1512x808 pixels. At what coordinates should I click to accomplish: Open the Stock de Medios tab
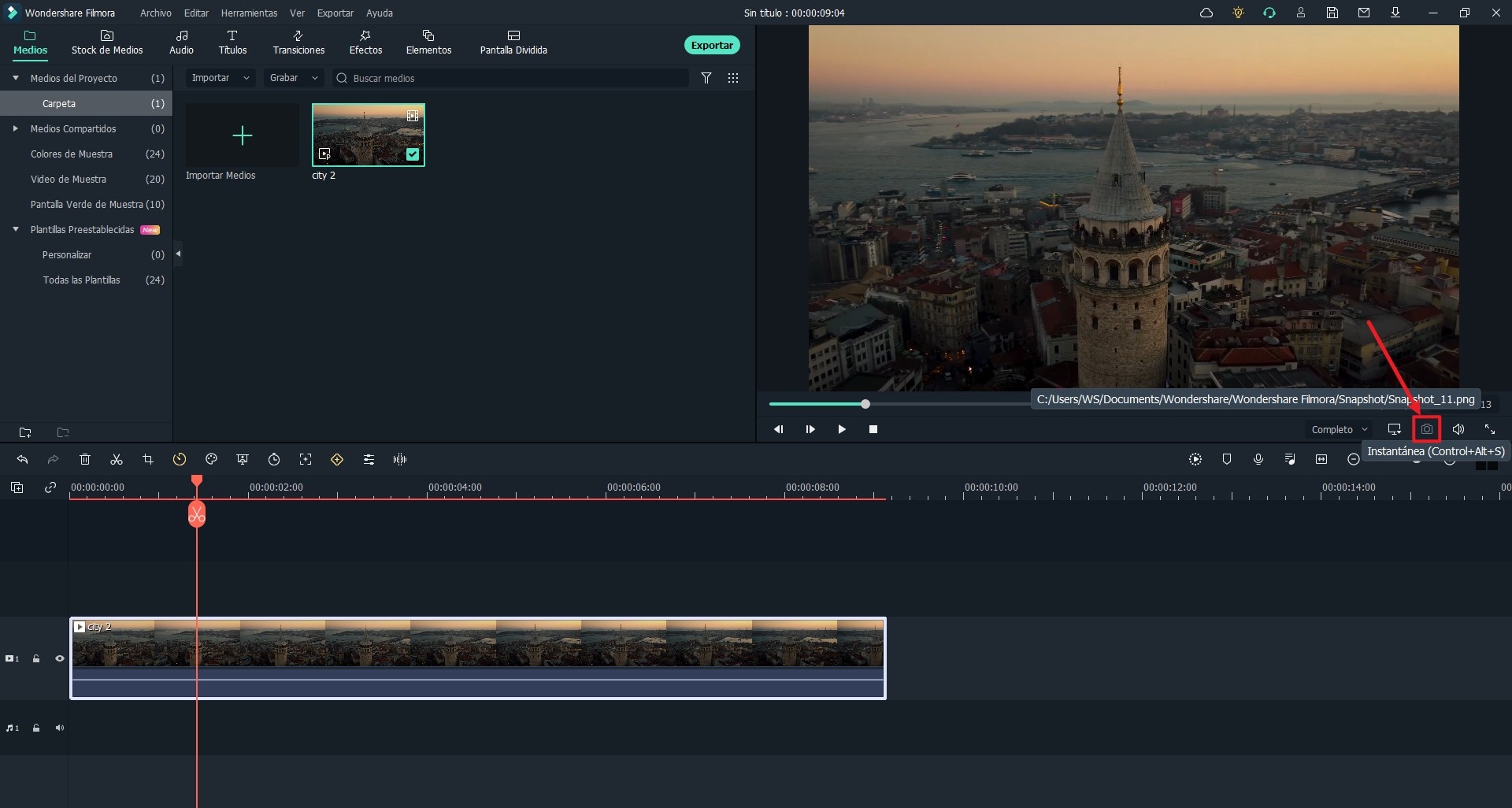[107, 43]
